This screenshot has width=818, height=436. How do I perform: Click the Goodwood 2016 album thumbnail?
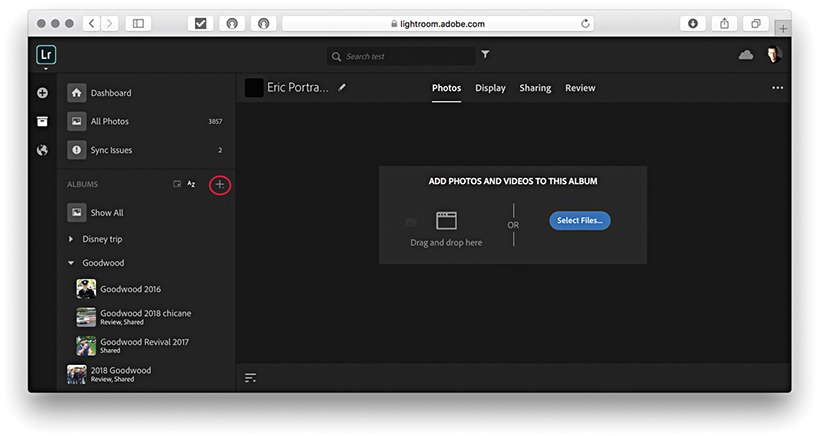click(86, 289)
